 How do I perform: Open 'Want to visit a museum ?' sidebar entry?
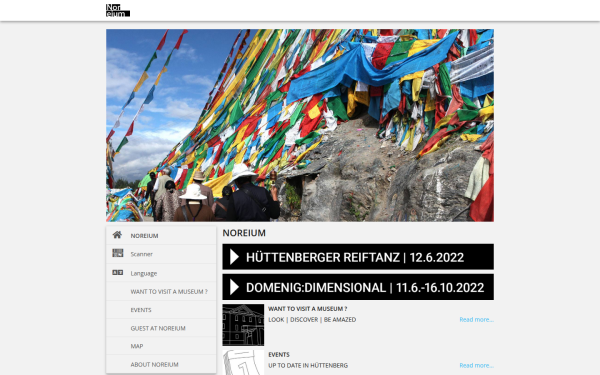pos(161,291)
